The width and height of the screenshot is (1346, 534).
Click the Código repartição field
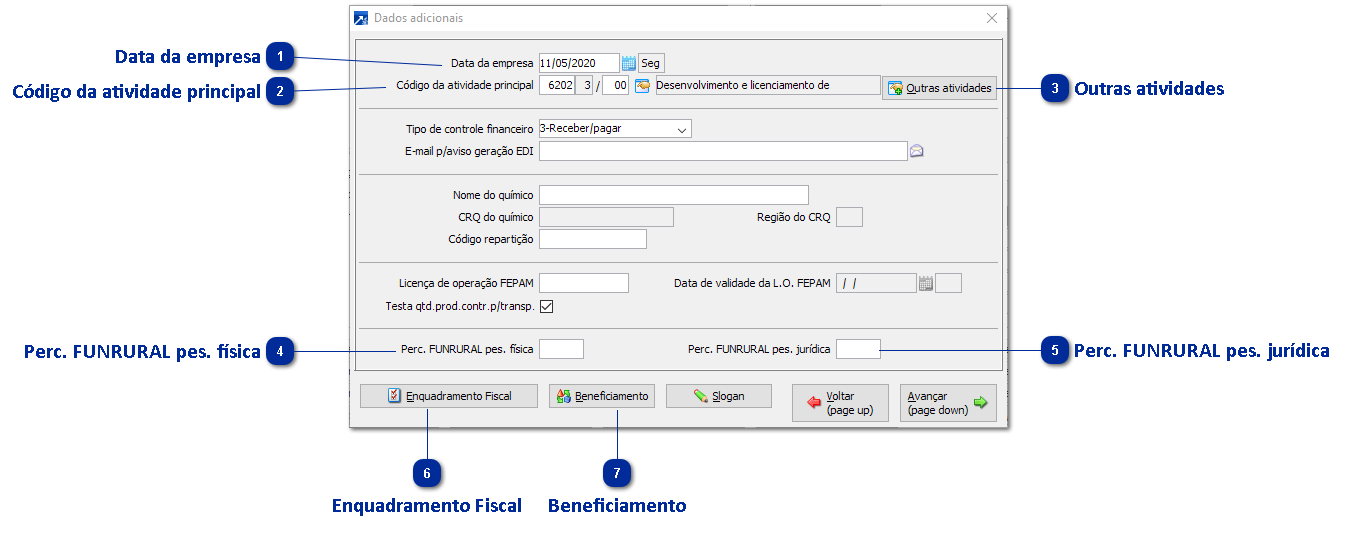point(593,239)
